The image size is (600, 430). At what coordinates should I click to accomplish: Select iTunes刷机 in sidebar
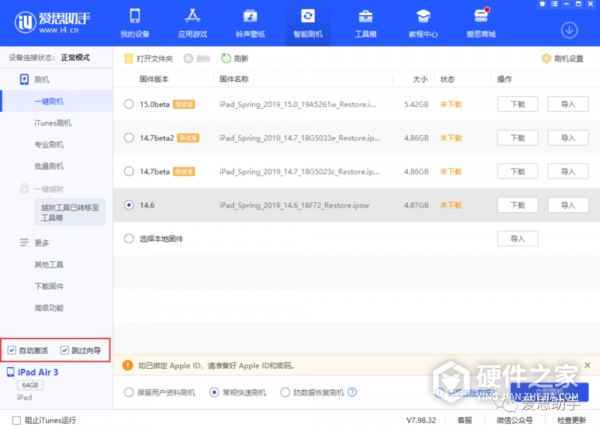pos(53,123)
